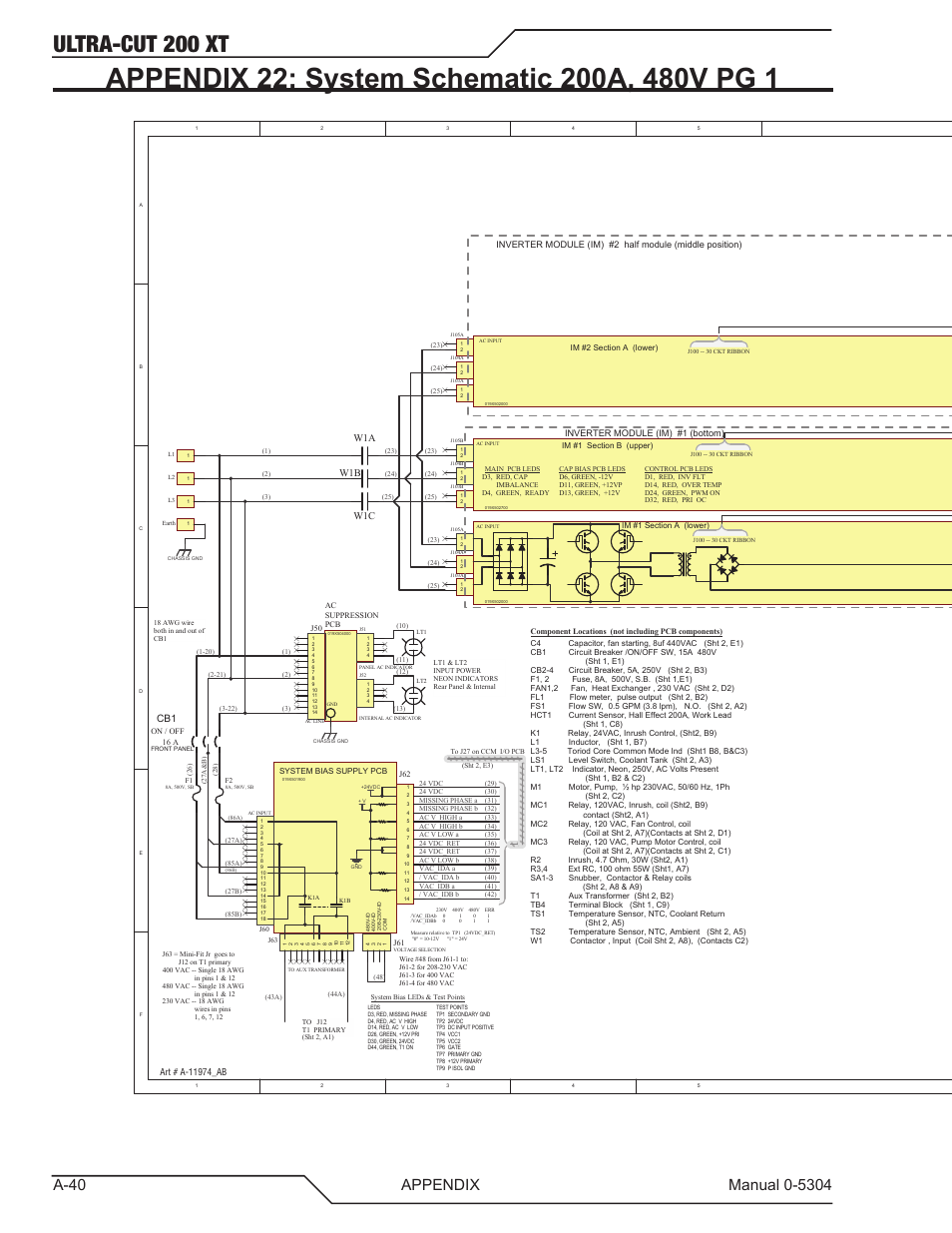This screenshot has height=1233, width=952.
Task: Select the VOLTAGE SELECTION label under J61
Action: pos(419,949)
